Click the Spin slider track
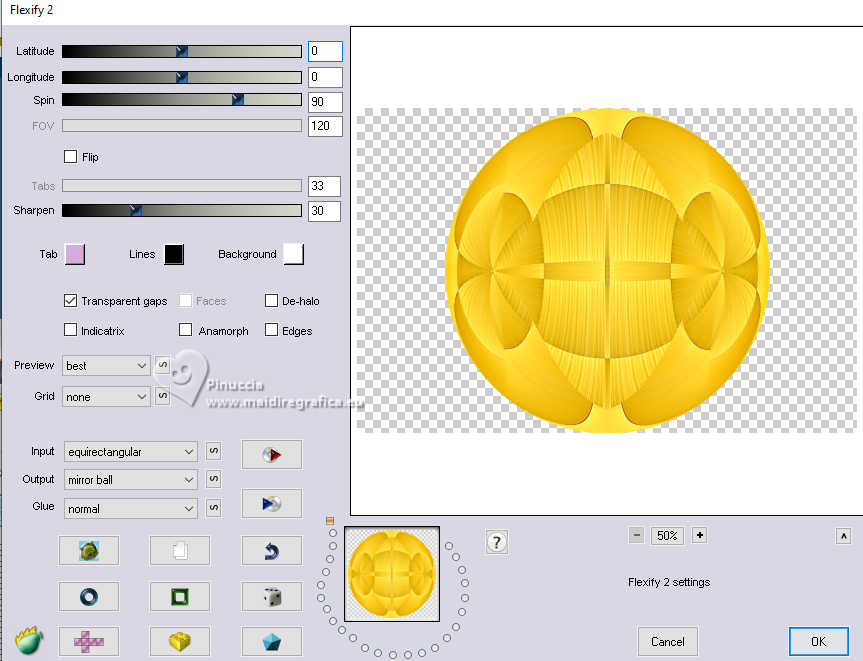The width and height of the screenshot is (863, 661). click(x=182, y=100)
